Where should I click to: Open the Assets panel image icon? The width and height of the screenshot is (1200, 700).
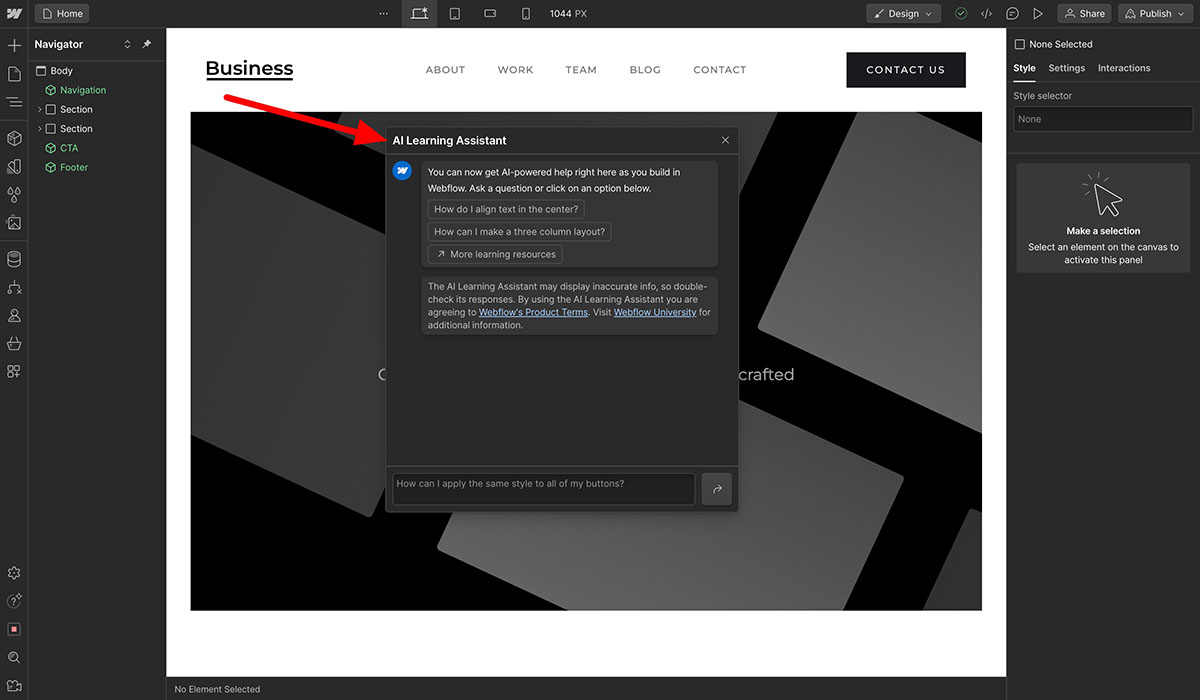14,223
